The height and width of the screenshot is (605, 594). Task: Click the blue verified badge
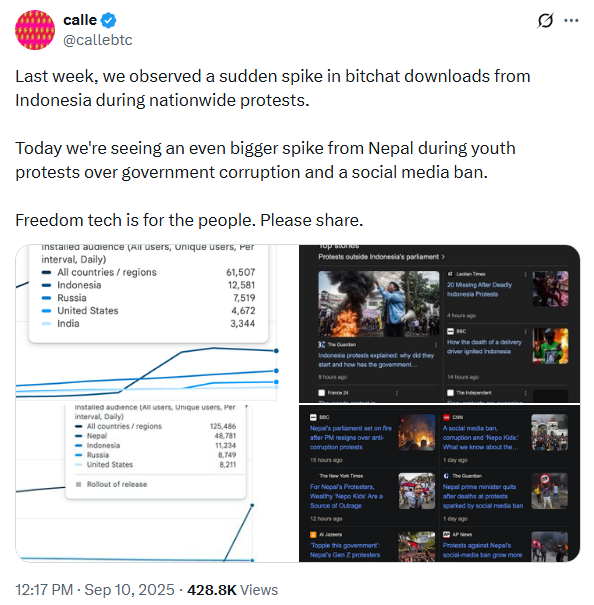click(x=108, y=20)
